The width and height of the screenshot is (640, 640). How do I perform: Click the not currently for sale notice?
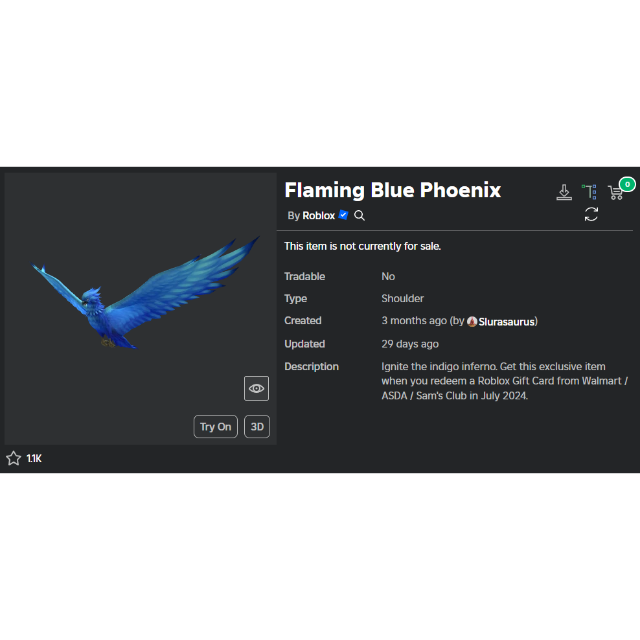click(x=362, y=246)
